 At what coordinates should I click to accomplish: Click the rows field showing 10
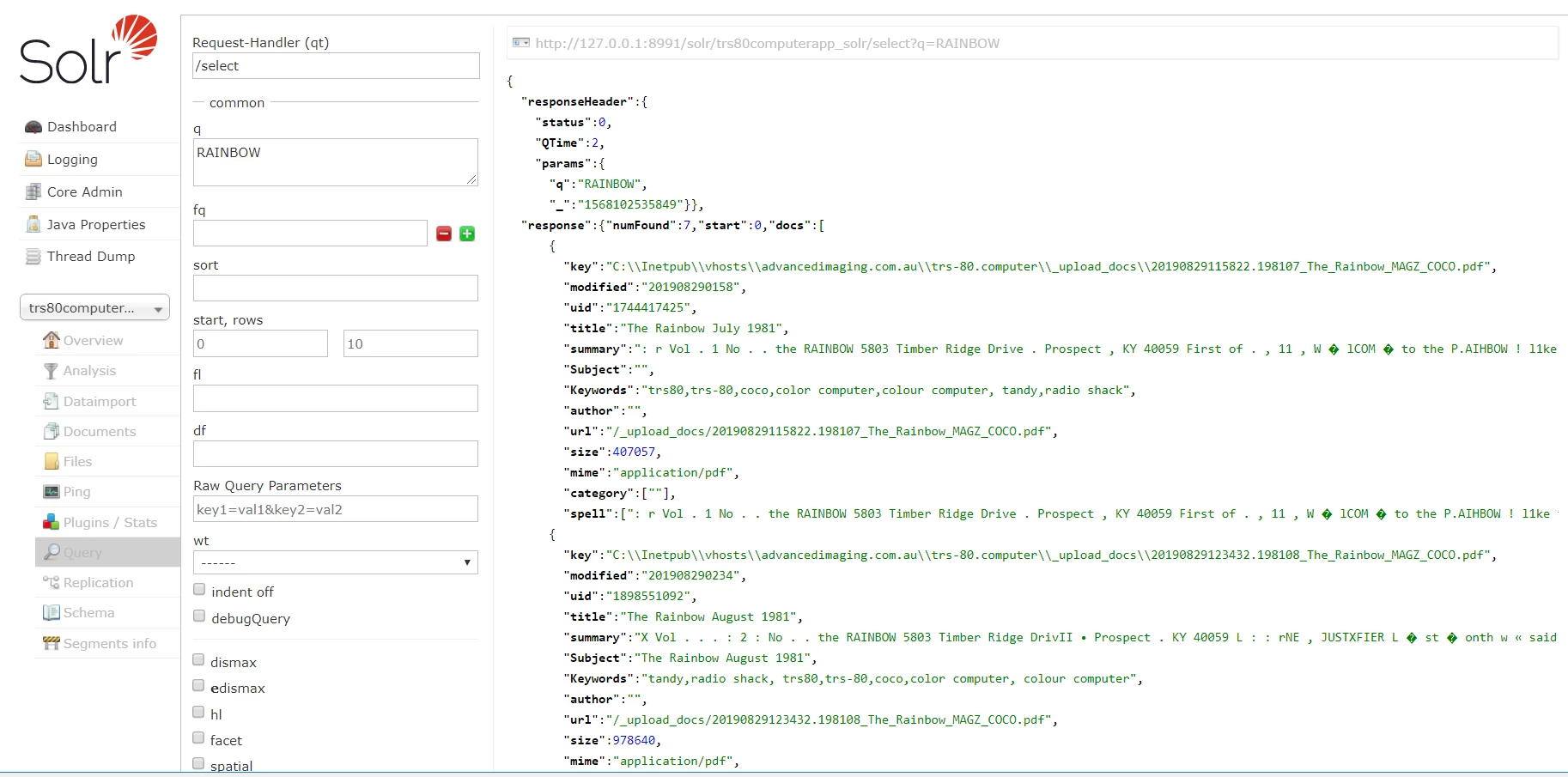(410, 343)
